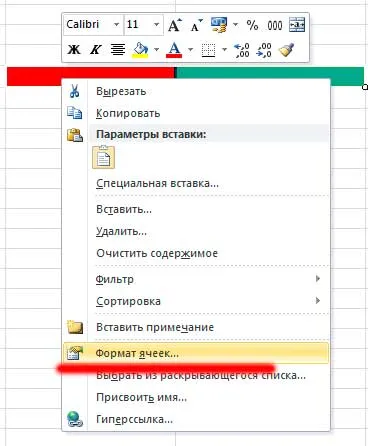Apply percent style format
Image resolution: width=368 pixels, height=446 pixels.
click(252, 25)
